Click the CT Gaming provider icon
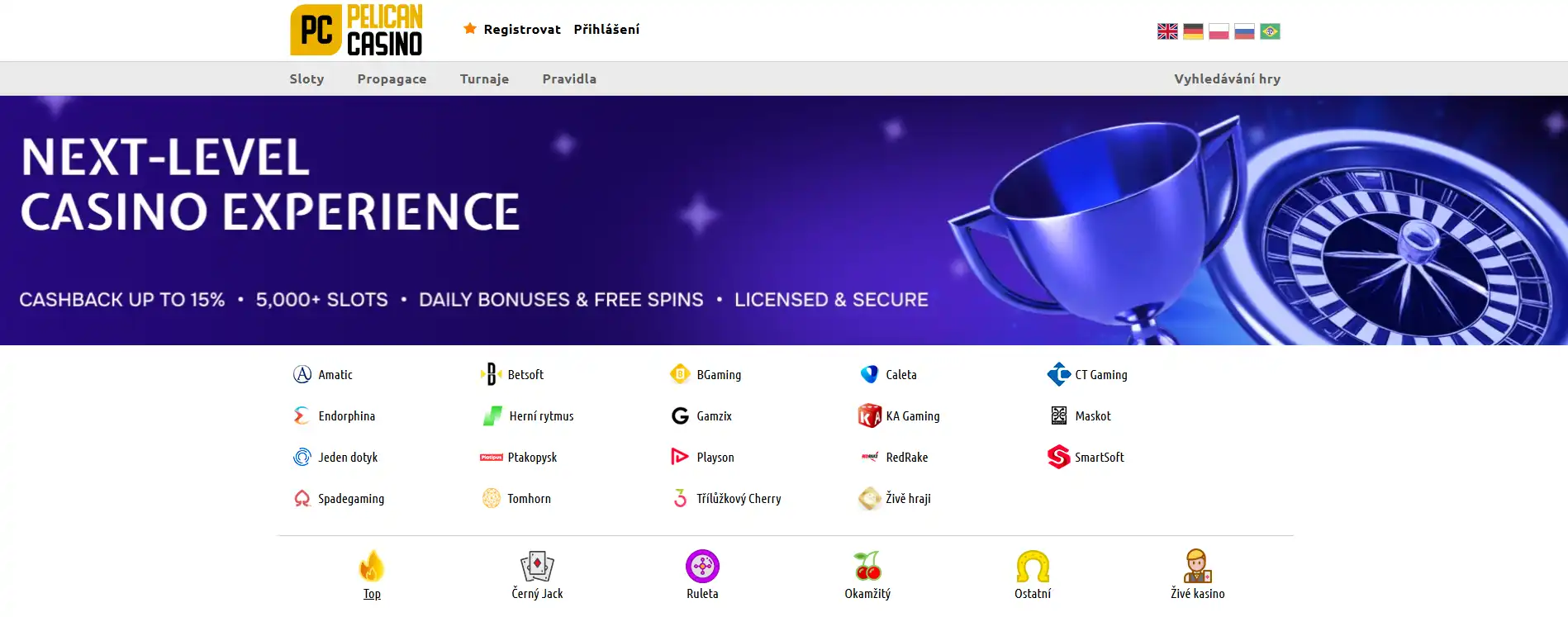 pyautogui.click(x=1058, y=374)
